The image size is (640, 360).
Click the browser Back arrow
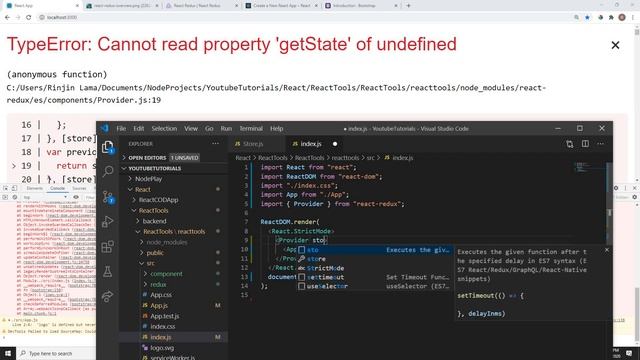pyautogui.click(x=7, y=17)
